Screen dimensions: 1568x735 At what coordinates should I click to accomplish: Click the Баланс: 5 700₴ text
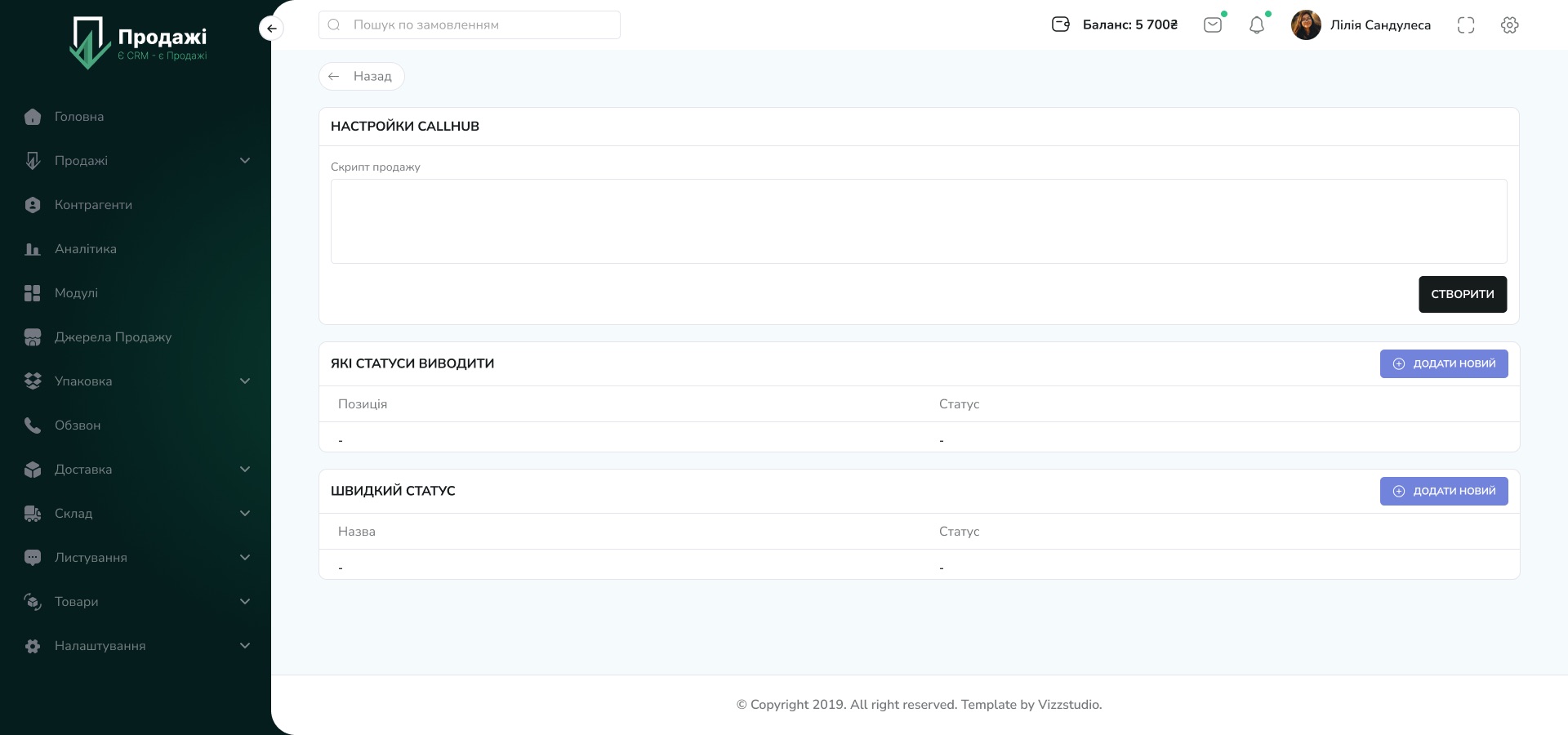1130,24
